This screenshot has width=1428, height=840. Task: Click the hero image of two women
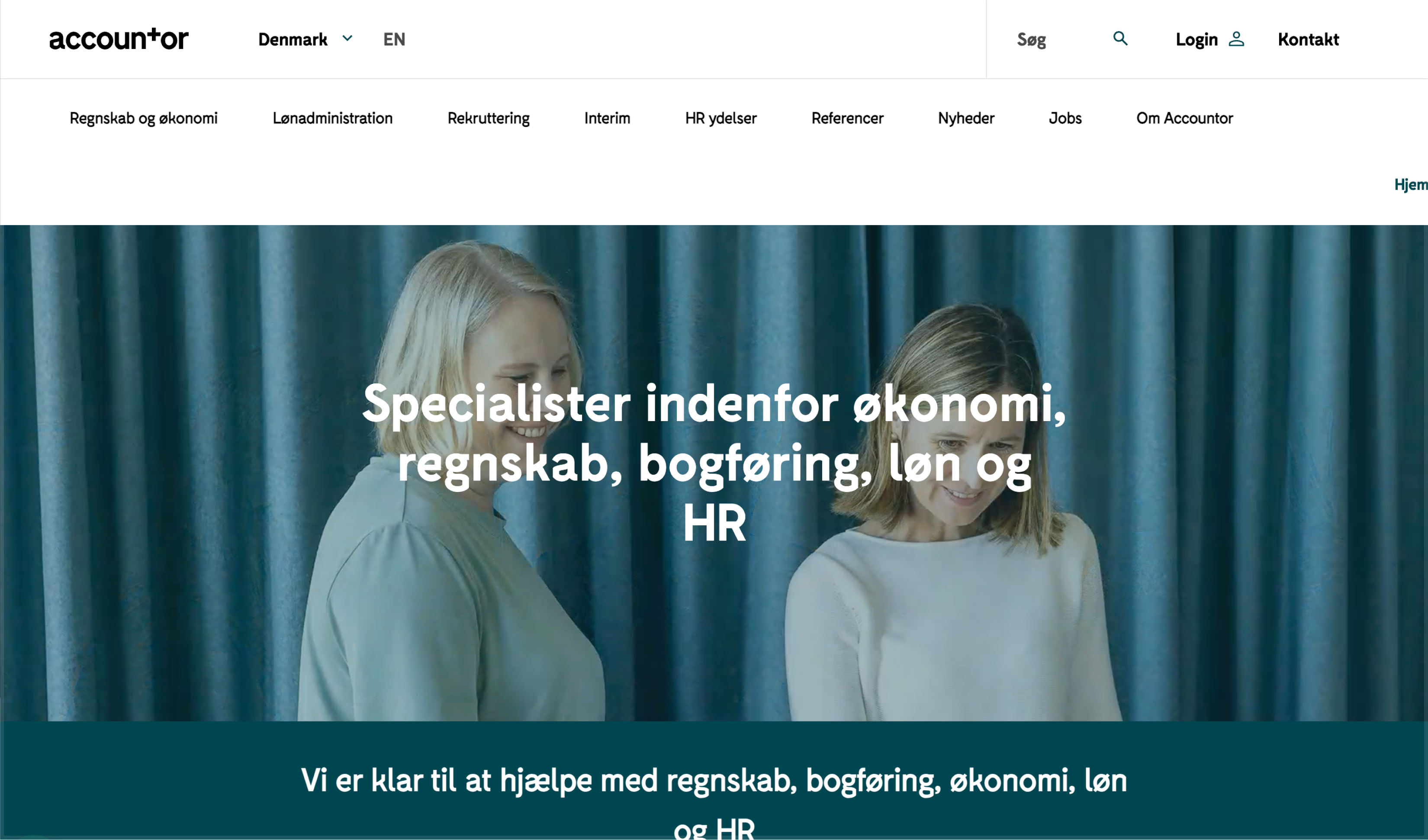[714, 473]
